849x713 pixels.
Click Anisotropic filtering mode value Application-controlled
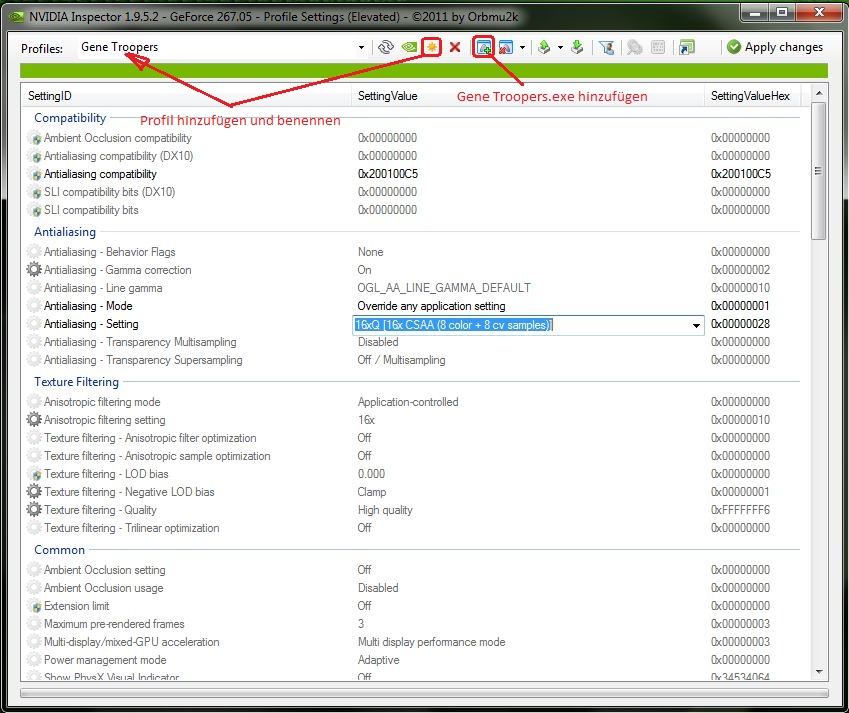coord(408,402)
